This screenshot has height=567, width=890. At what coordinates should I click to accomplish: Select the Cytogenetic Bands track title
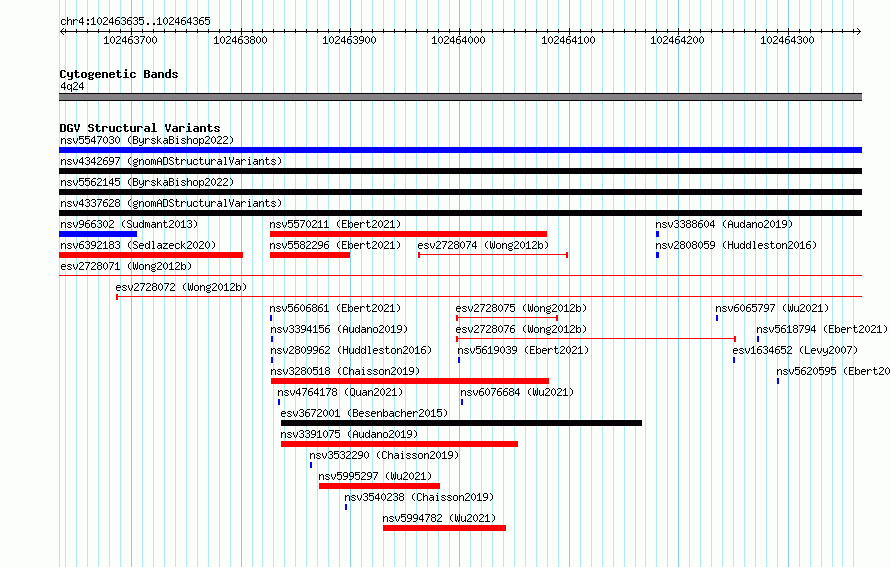pyautogui.click(x=119, y=74)
